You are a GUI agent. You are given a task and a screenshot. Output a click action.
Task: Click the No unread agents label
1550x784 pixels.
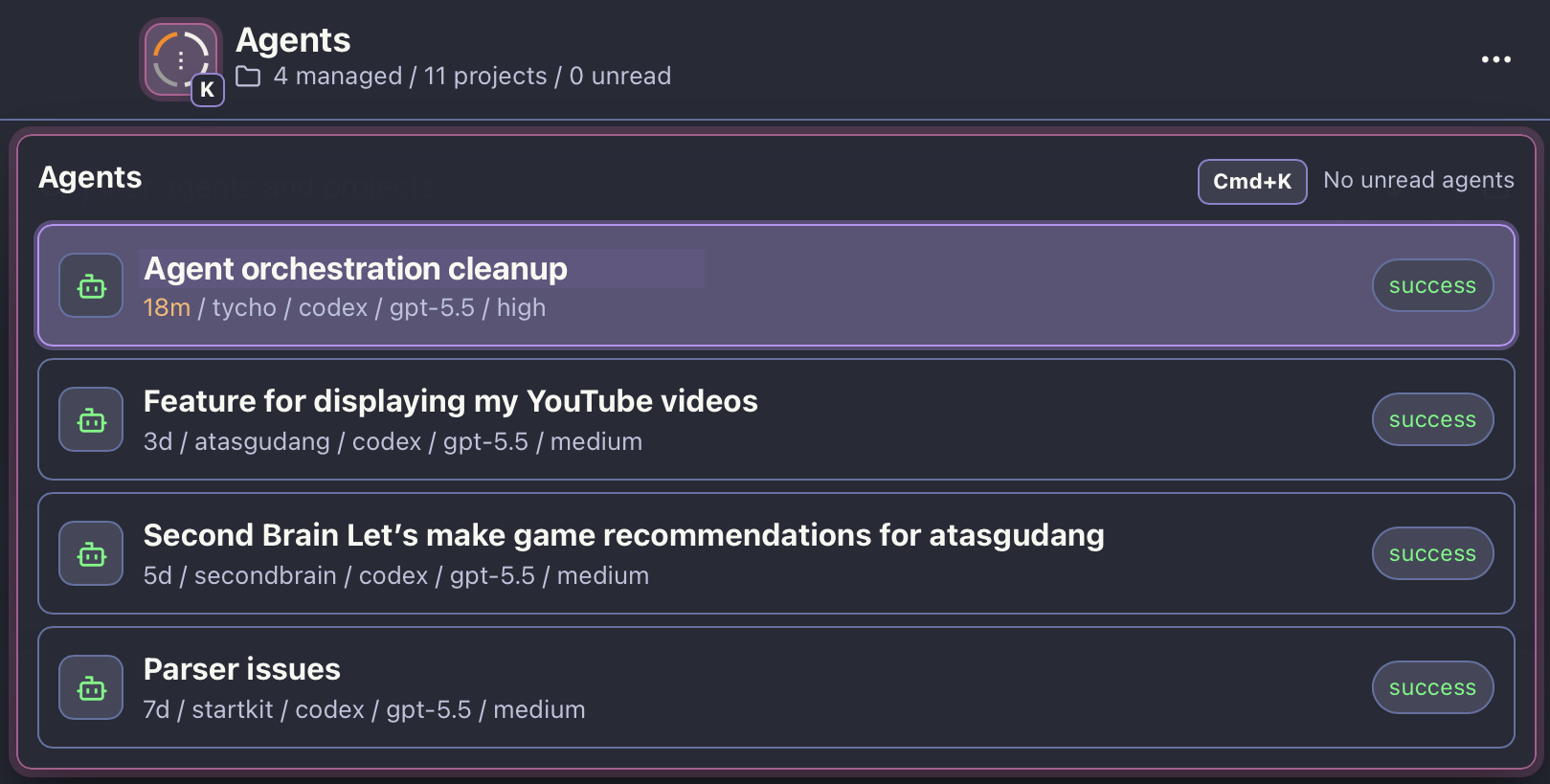(x=1419, y=180)
